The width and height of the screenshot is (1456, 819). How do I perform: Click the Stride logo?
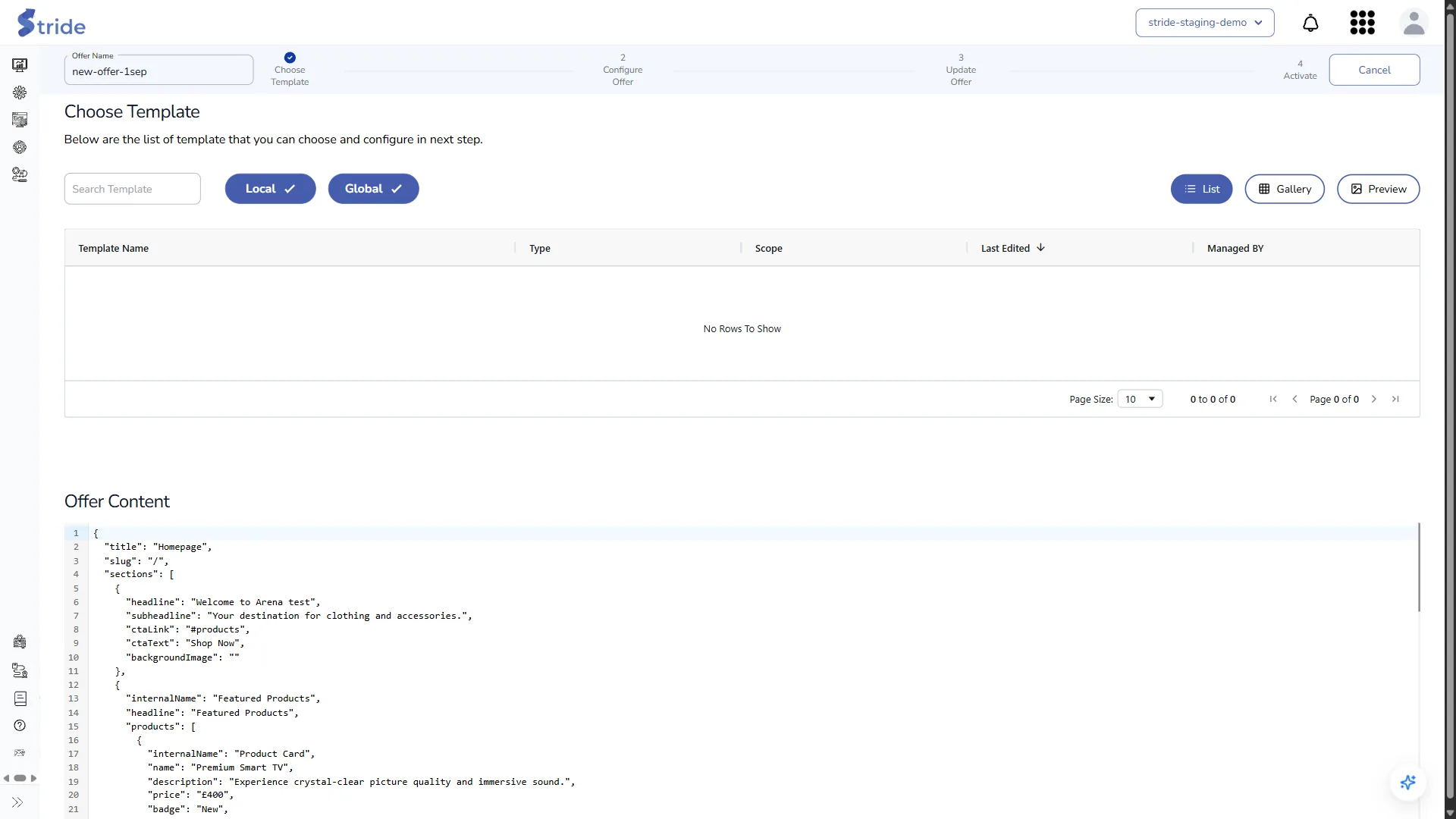pyautogui.click(x=52, y=23)
